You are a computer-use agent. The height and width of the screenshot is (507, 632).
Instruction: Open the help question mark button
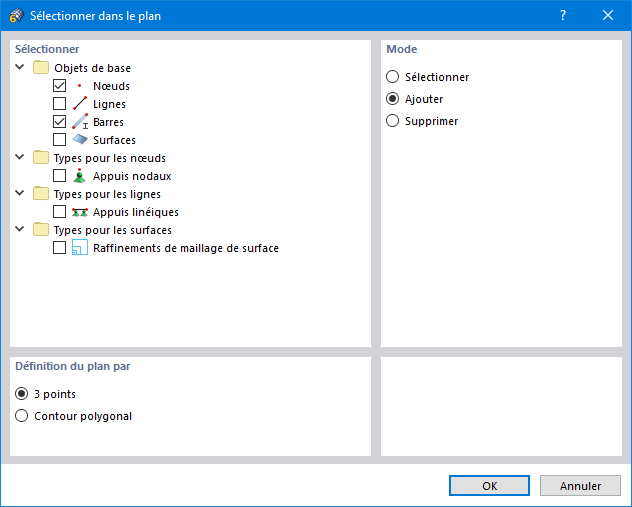[563, 16]
